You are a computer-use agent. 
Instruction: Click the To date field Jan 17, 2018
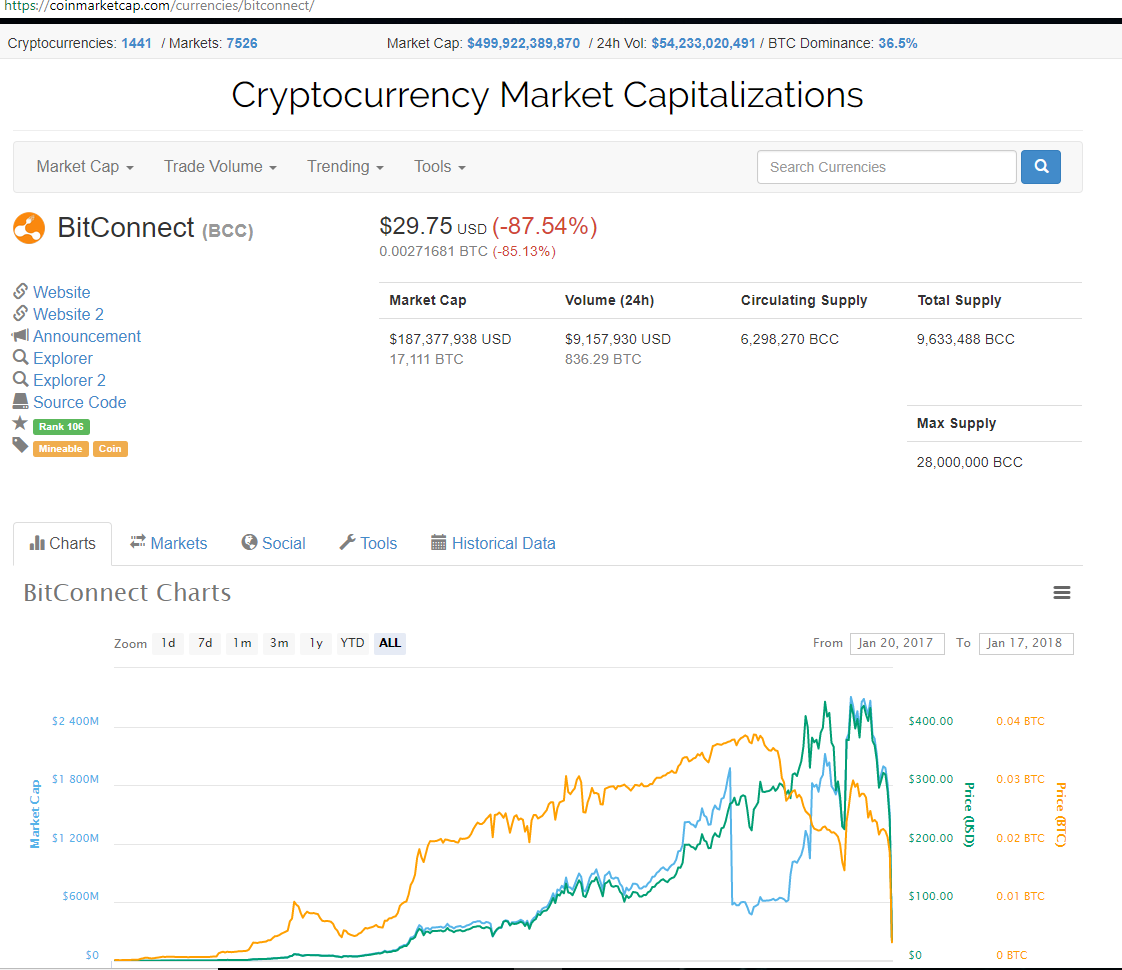[x=1026, y=643]
